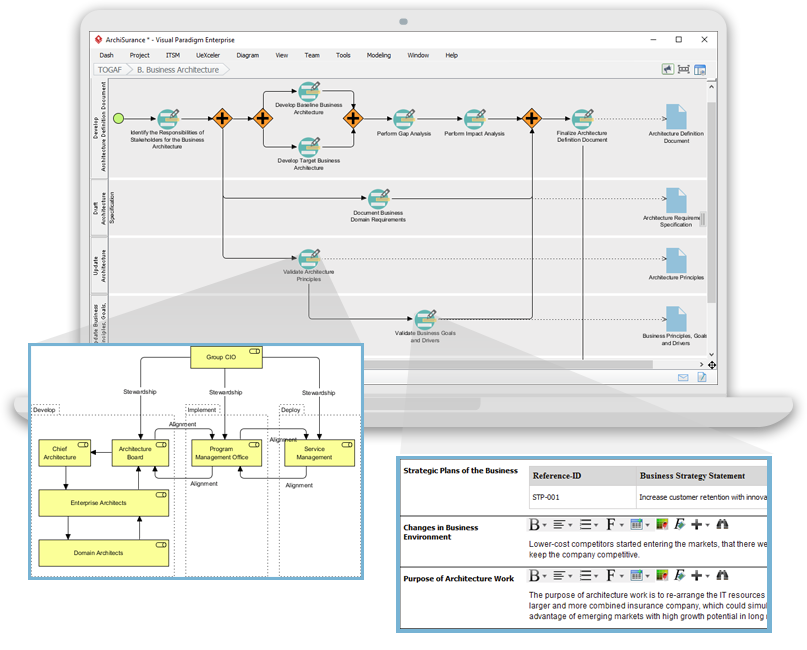Open the font settings icon in Purpose section
The image size is (807, 650).
tap(611, 578)
